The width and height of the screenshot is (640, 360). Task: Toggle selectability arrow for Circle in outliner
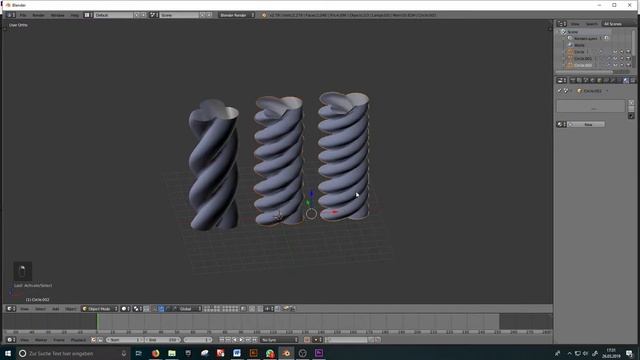[x=622, y=52]
